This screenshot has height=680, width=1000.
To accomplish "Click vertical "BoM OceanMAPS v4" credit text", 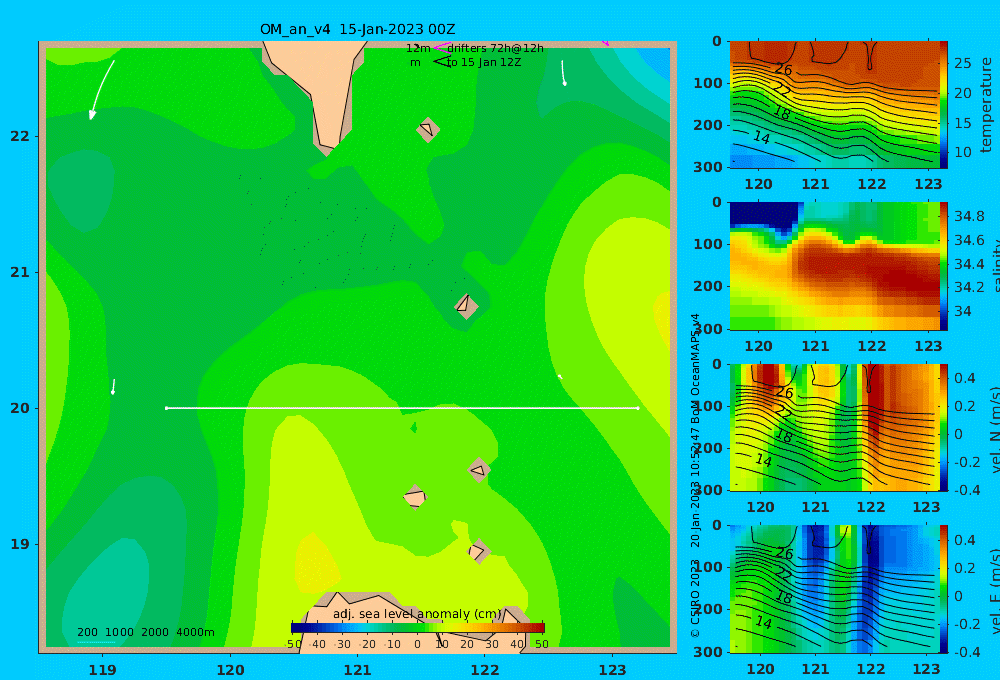I will coord(696,367).
